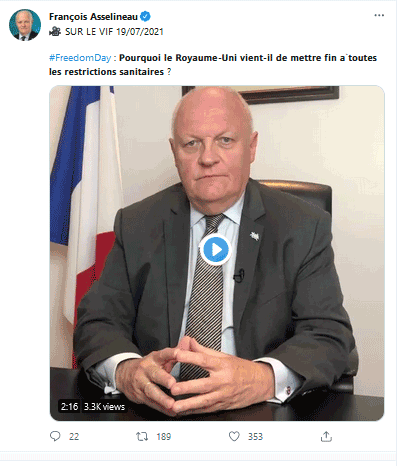Open François Asselineau's profile avatar
This screenshot has height=466, width=406.
[25, 25]
